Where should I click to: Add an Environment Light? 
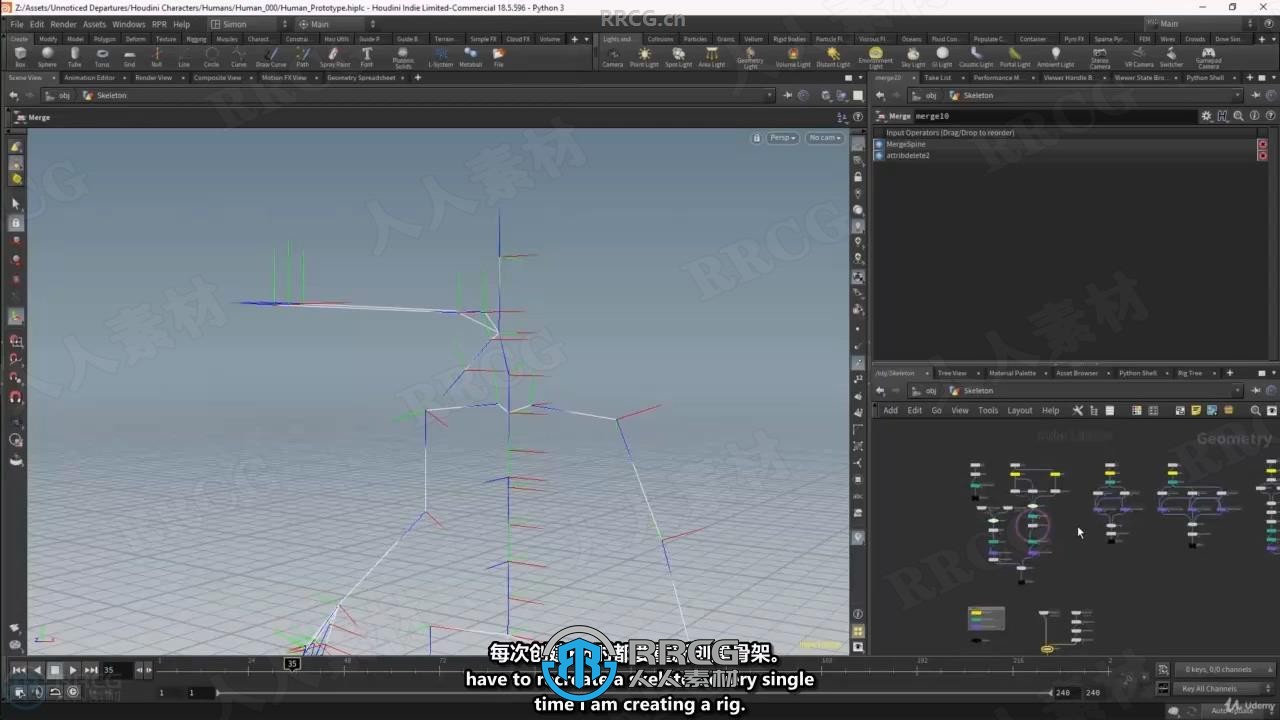coord(875,58)
